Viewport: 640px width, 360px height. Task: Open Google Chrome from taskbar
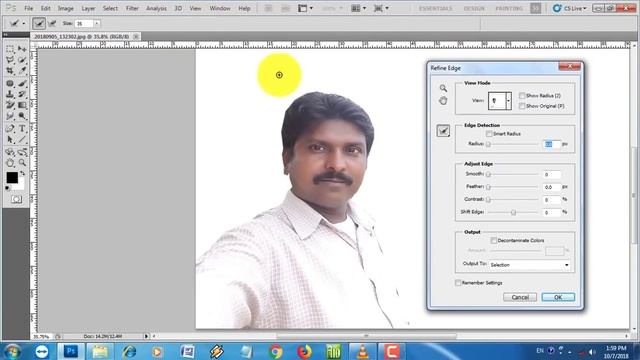click(x=276, y=351)
